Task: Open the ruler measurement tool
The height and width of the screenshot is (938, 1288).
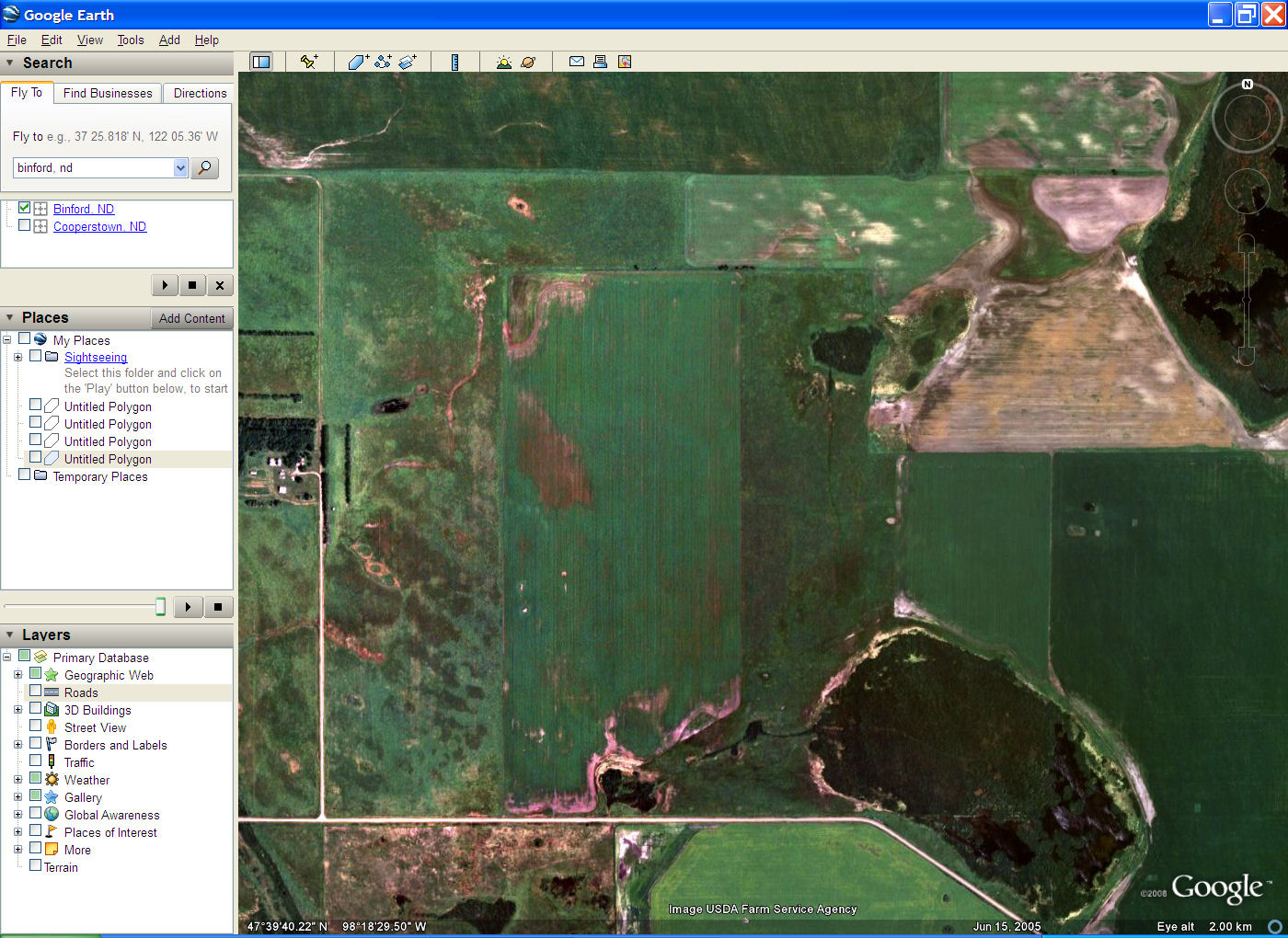Action: [x=455, y=62]
